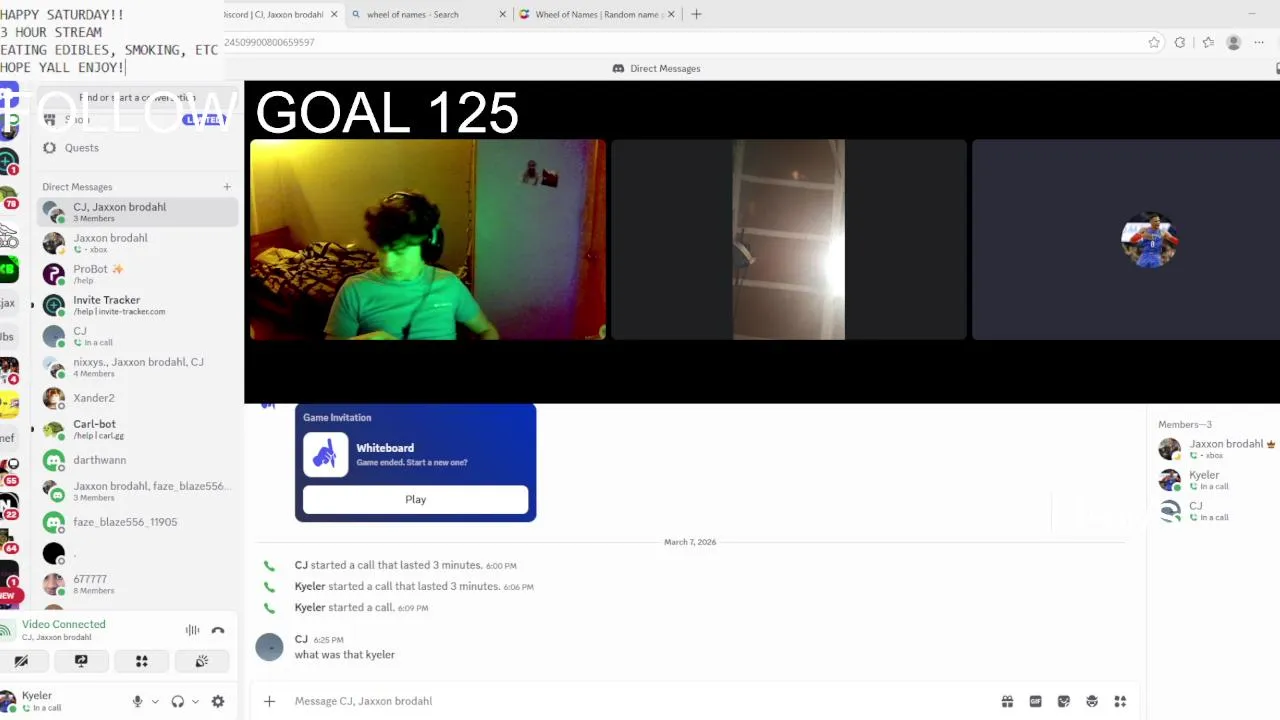Share your screen from the call panel
1280x720 pixels.
pyautogui.click(x=81, y=661)
